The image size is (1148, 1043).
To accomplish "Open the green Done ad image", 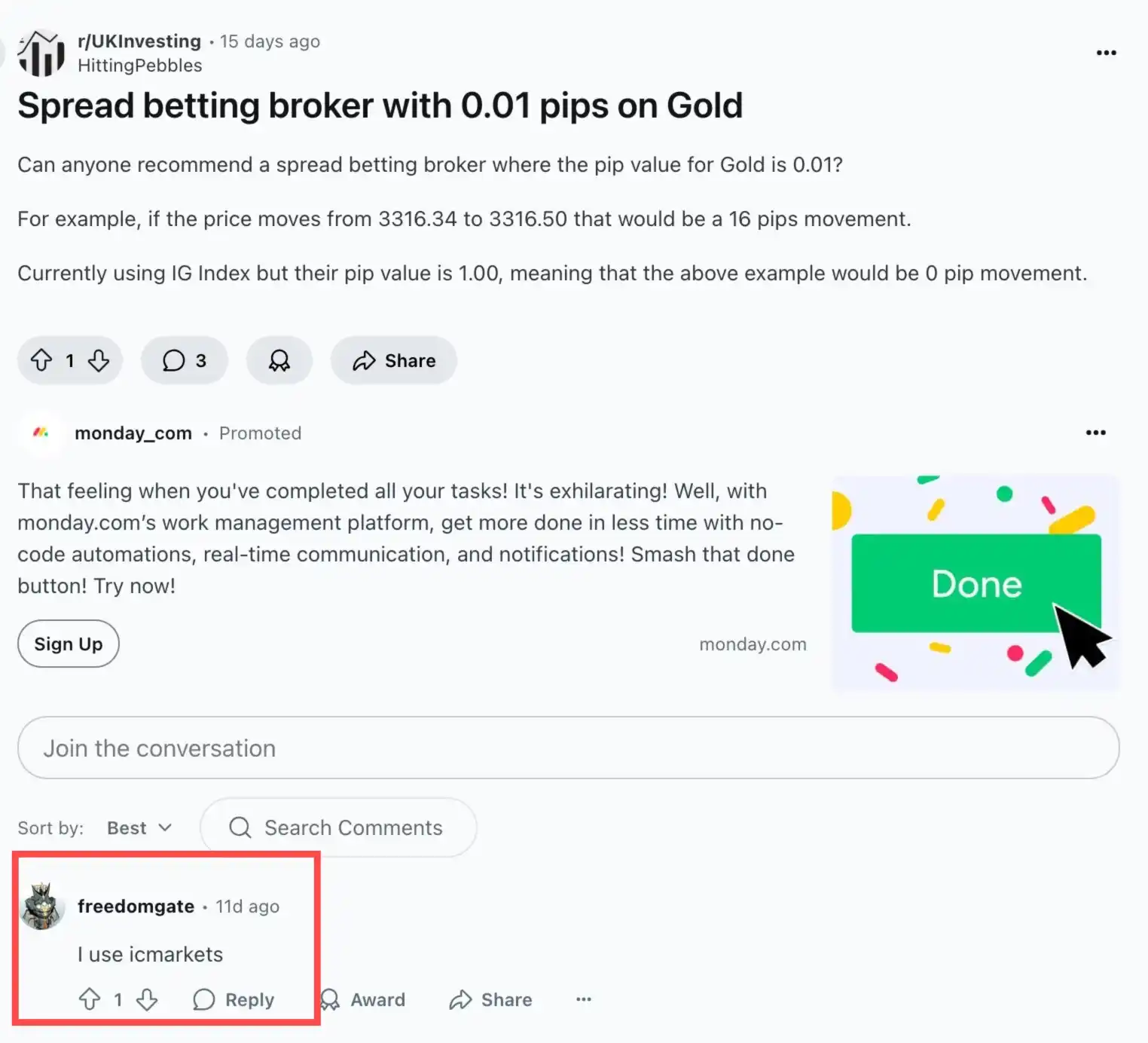I will point(975,582).
